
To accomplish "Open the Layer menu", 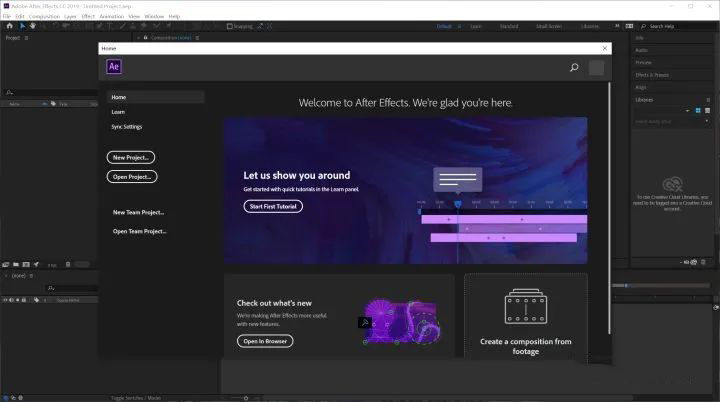I will coord(70,16).
